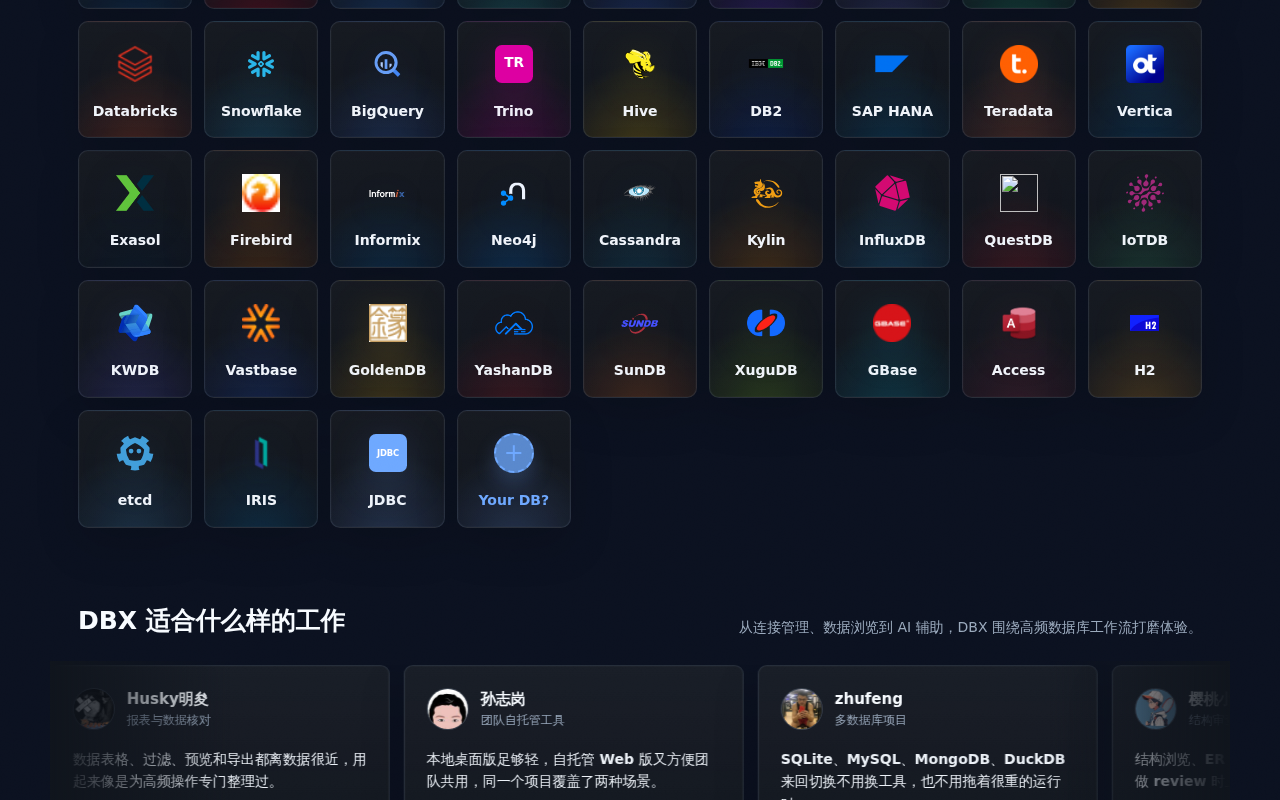The image size is (1280, 800).
Task: Click the GoldenDB seal icon
Action: [387, 323]
